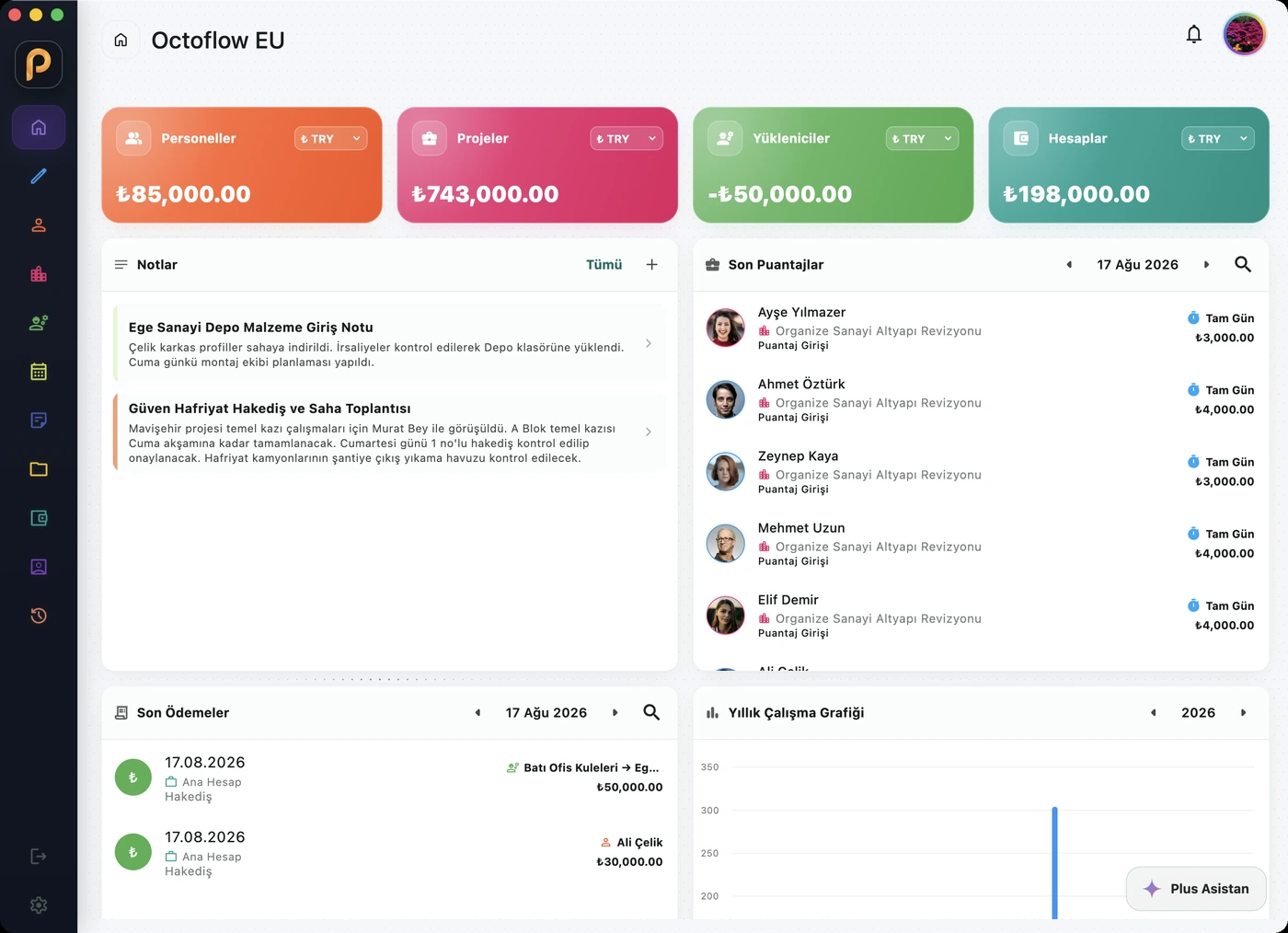Viewport: 1288px width, 933px height.
Task: Open TRY currency dropdown on Hesaplar card
Action: (x=1218, y=138)
